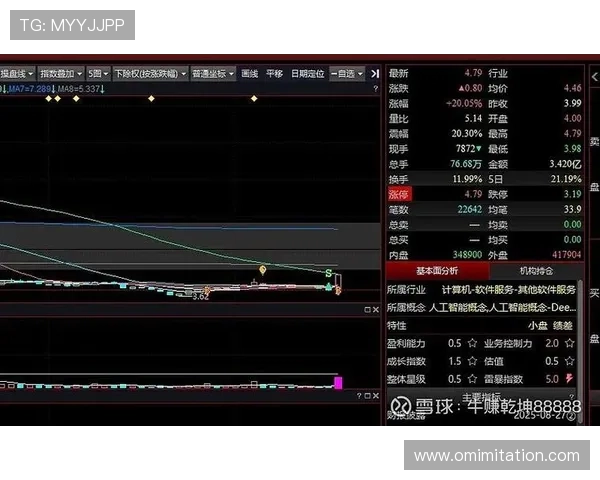
Task: Close the middle indicator sub-panel
Action: pyautogui.click(x=375, y=311)
